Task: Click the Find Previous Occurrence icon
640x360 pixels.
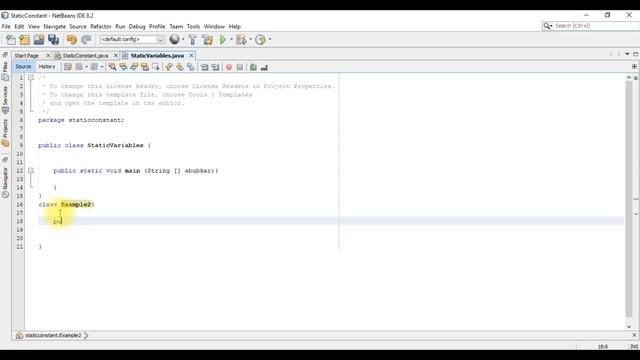Action: pyautogui.click(x=123, y=67)
